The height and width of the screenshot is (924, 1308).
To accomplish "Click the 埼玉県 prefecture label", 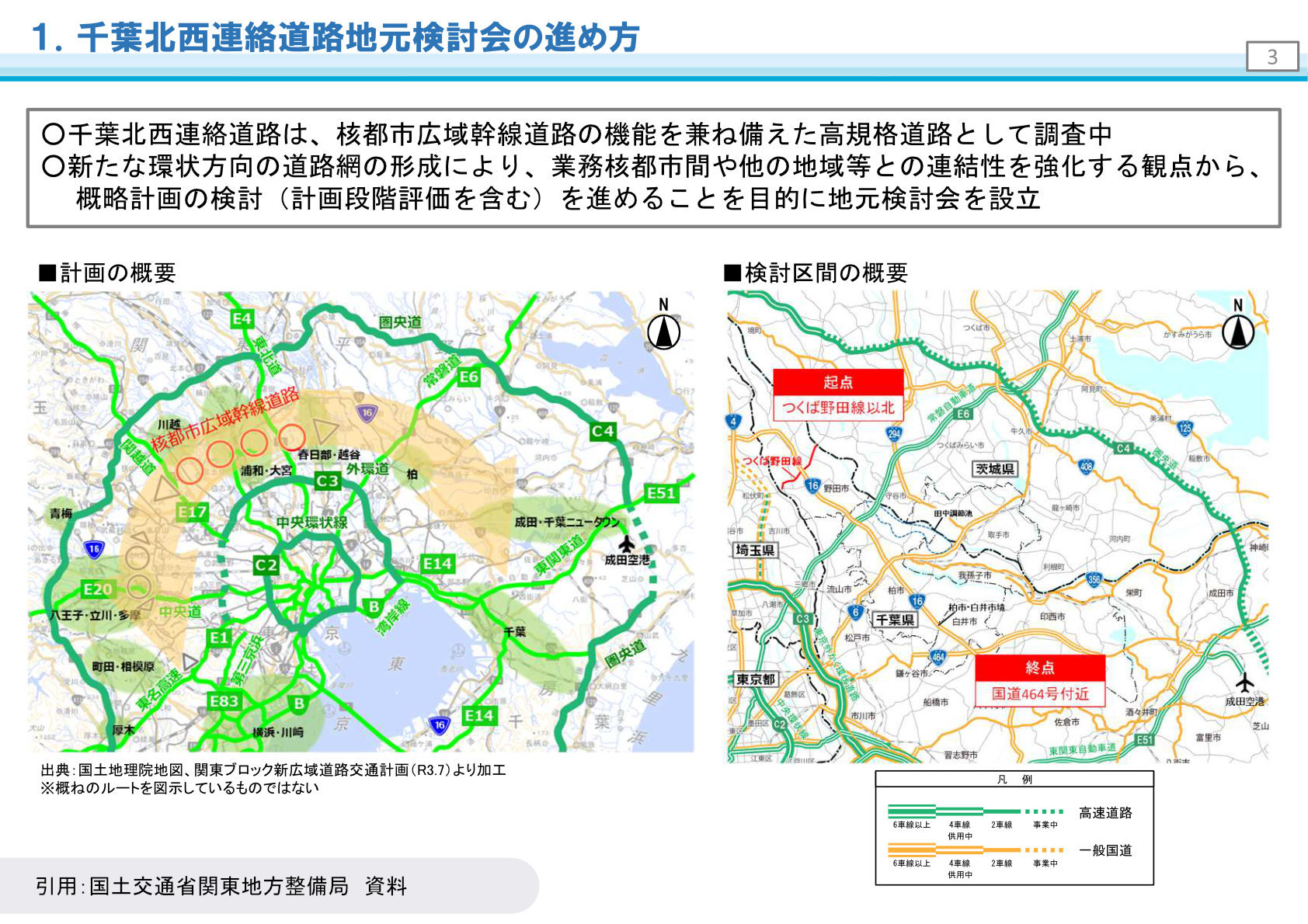I will [755, 550].
